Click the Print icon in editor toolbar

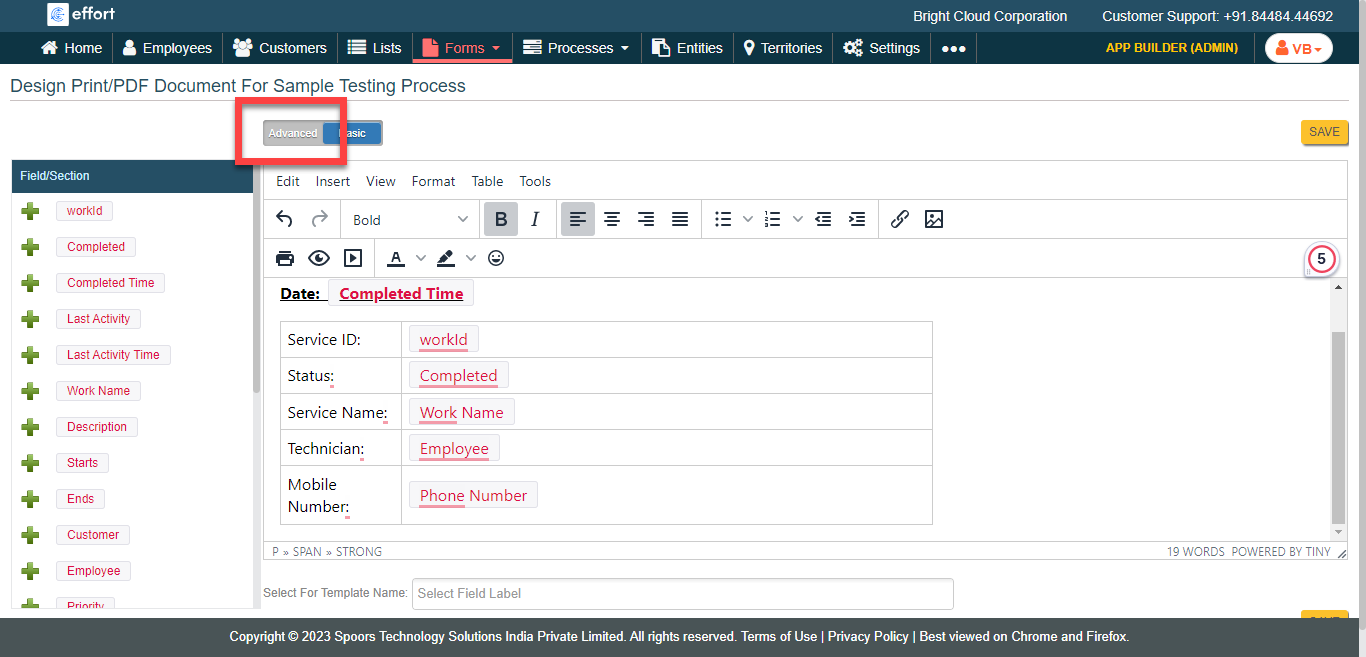(x=285, y=258)
